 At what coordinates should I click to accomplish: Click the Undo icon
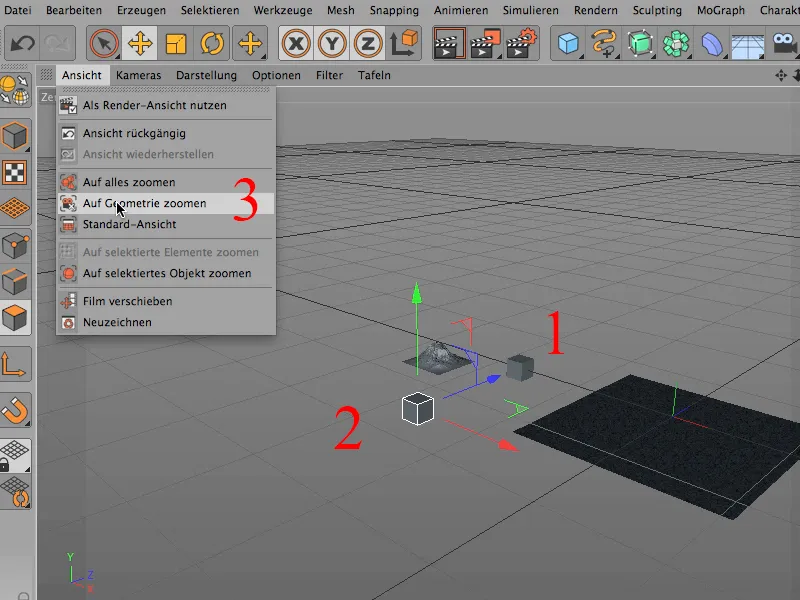[22, 40]
